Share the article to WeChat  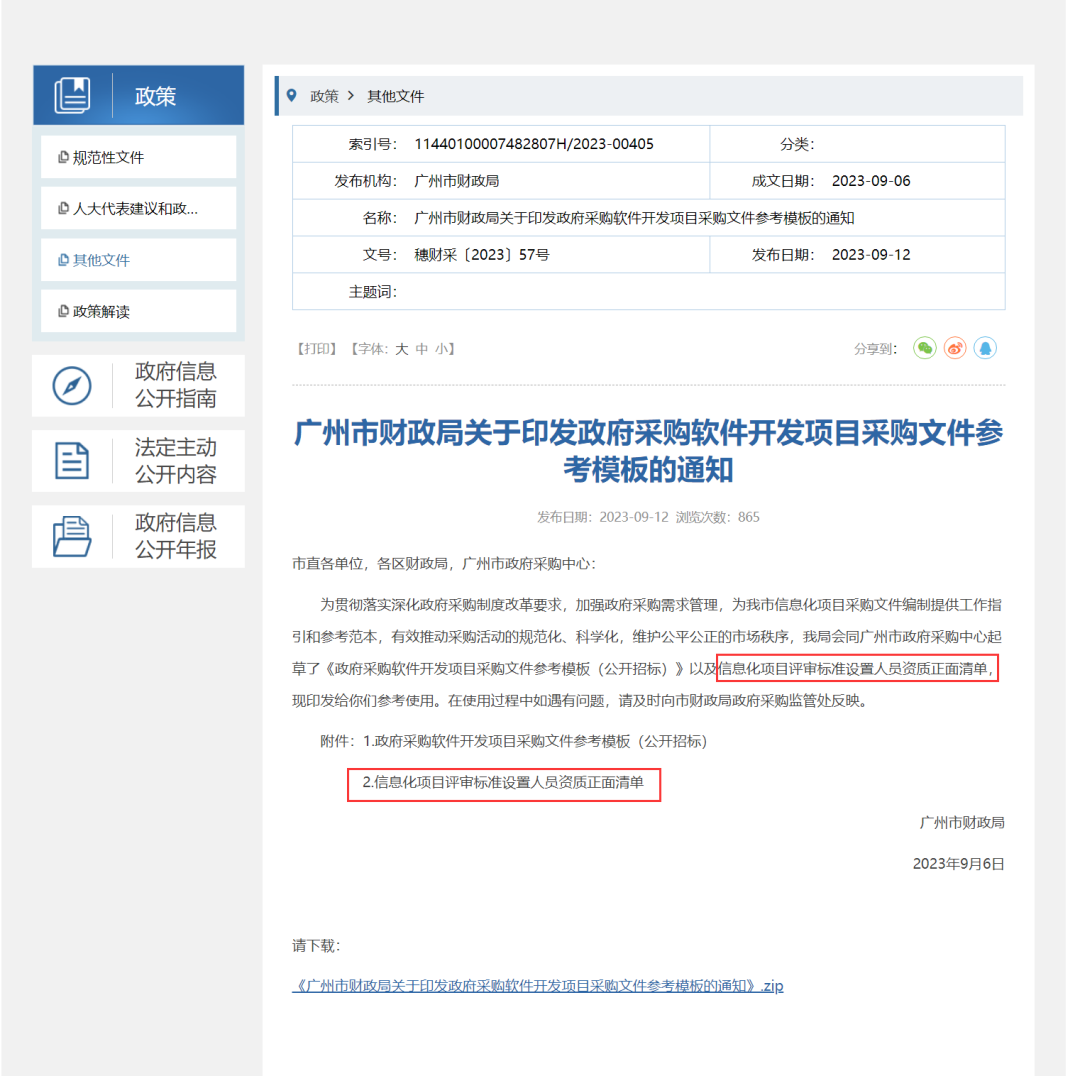(x=924, y=348)
